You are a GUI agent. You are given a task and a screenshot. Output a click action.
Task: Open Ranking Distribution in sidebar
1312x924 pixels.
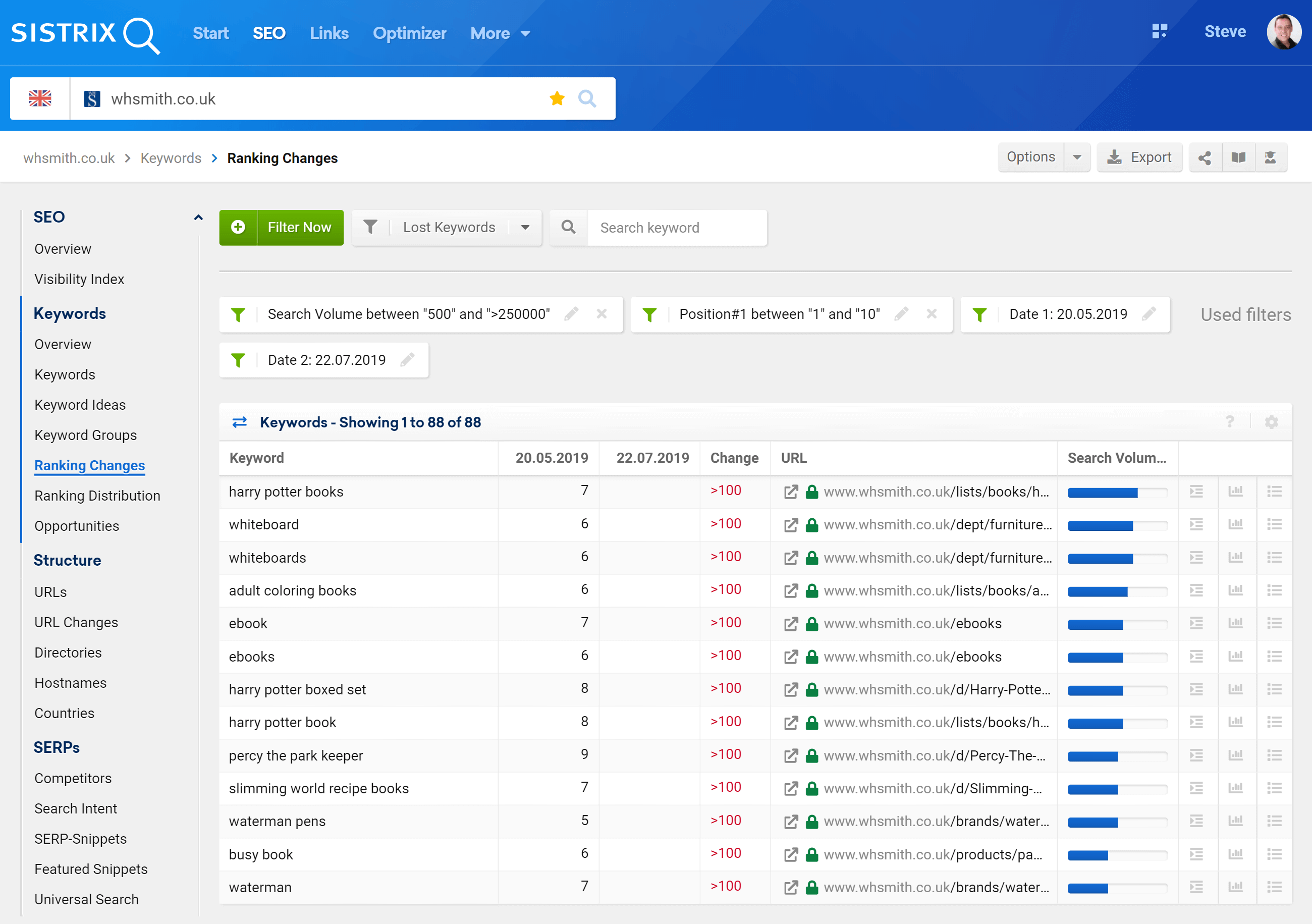pos(97,496)
